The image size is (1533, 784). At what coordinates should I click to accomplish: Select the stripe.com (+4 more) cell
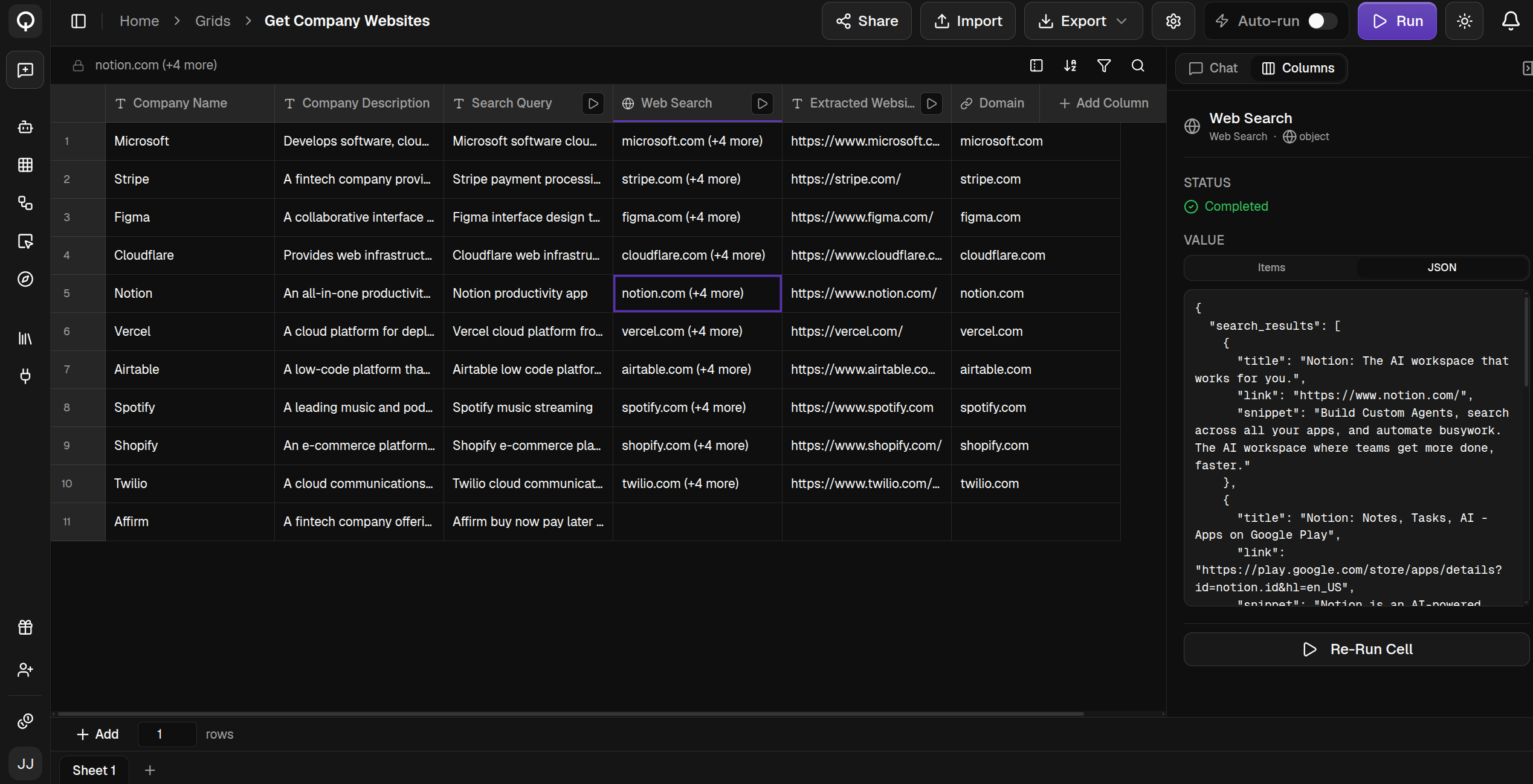point(697,179)
